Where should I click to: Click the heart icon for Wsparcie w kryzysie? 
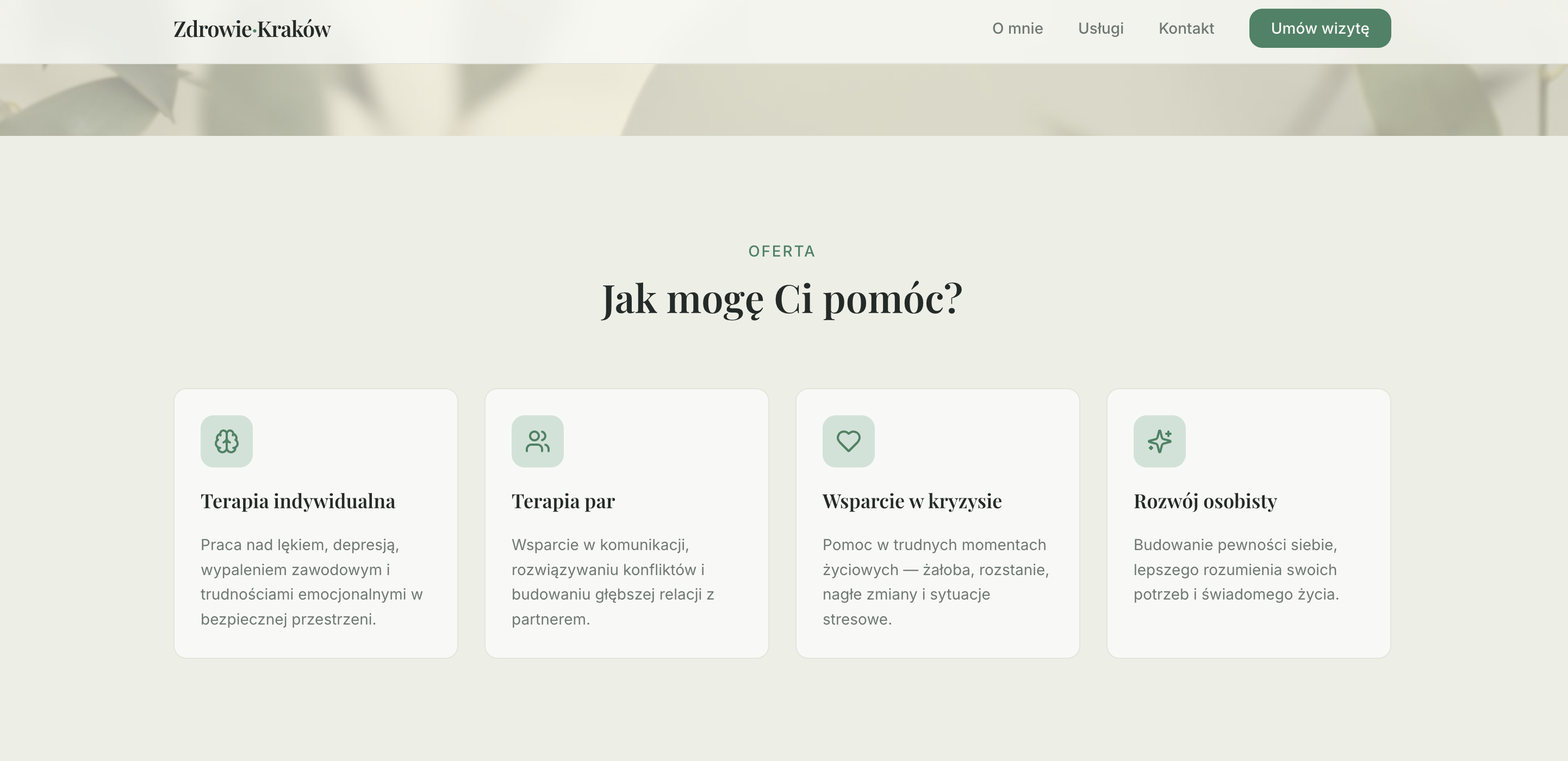849,441
